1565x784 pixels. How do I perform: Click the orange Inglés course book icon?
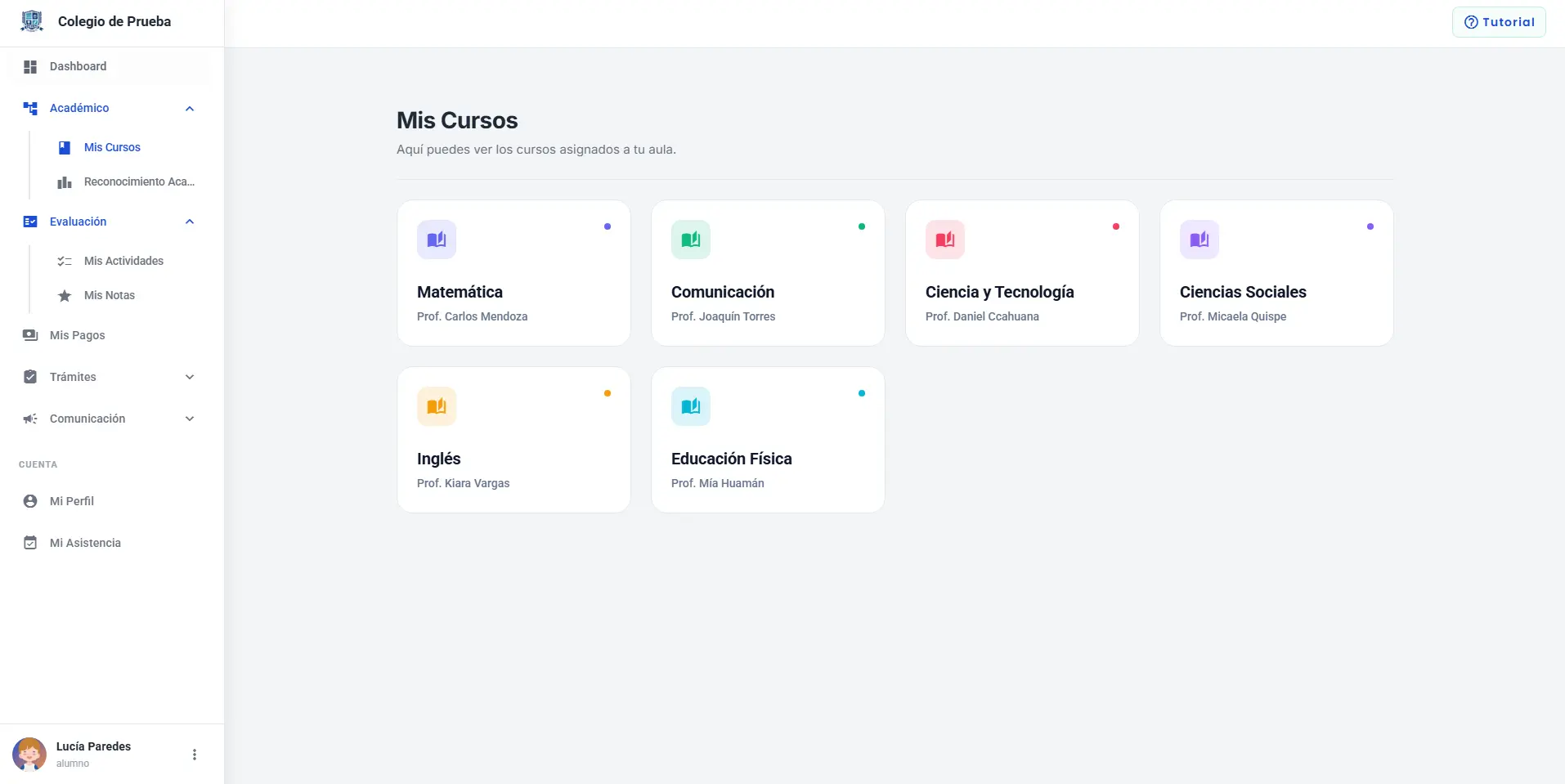pos(437,406)
